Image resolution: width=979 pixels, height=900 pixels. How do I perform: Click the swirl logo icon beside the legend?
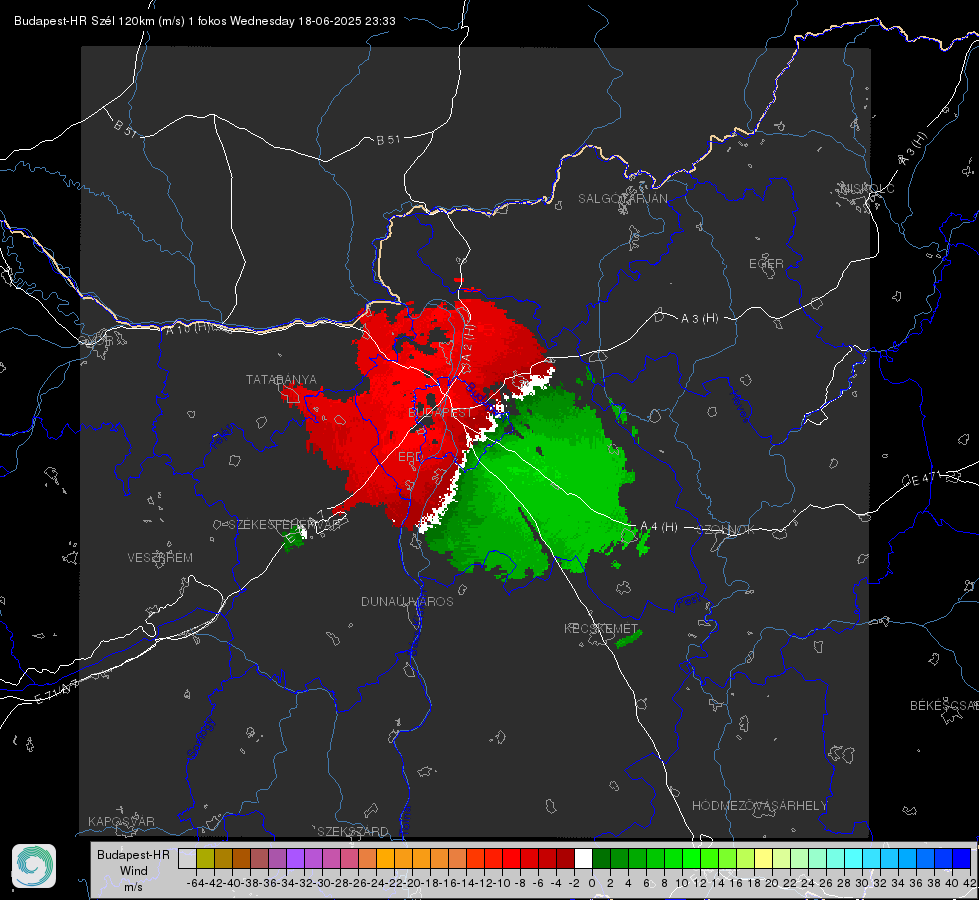tap(34, 866)
